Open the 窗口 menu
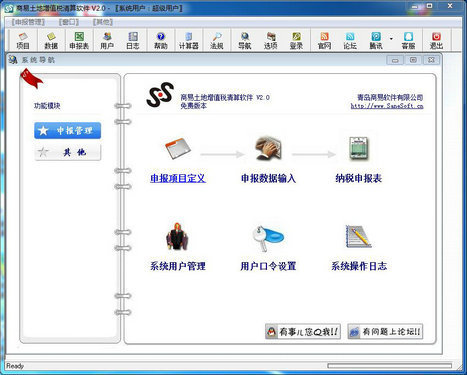 point(69,22)
